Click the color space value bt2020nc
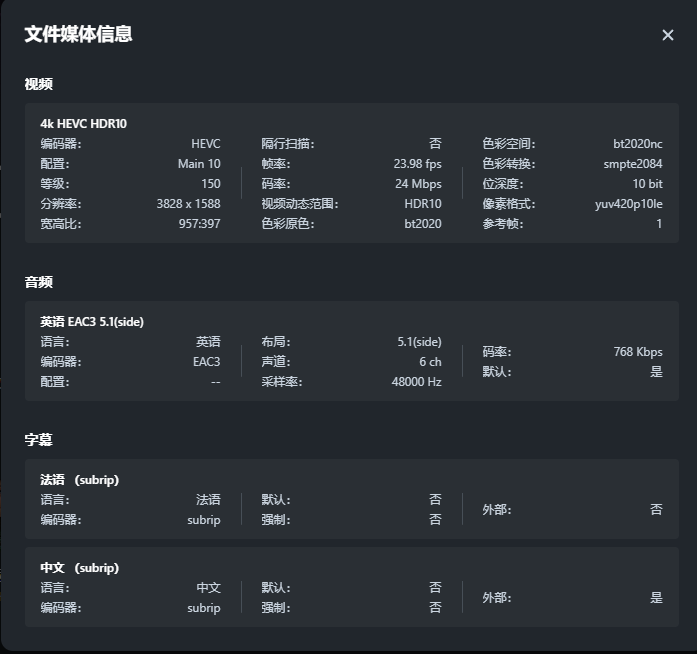The image size is (697, 654). (637, 144)
